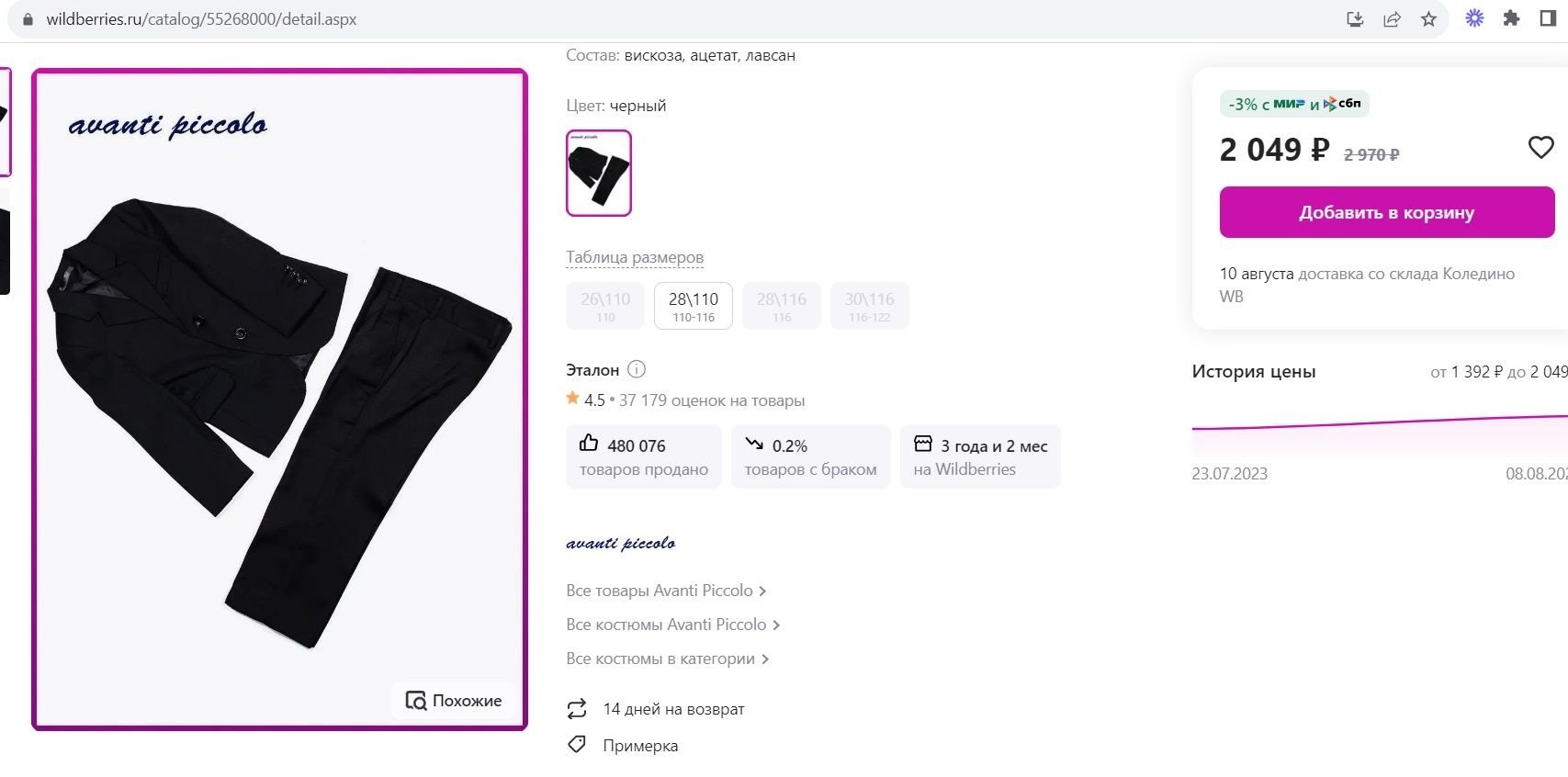
Task: Click the blue gear extension icon
Action: tap(1474, 18)
